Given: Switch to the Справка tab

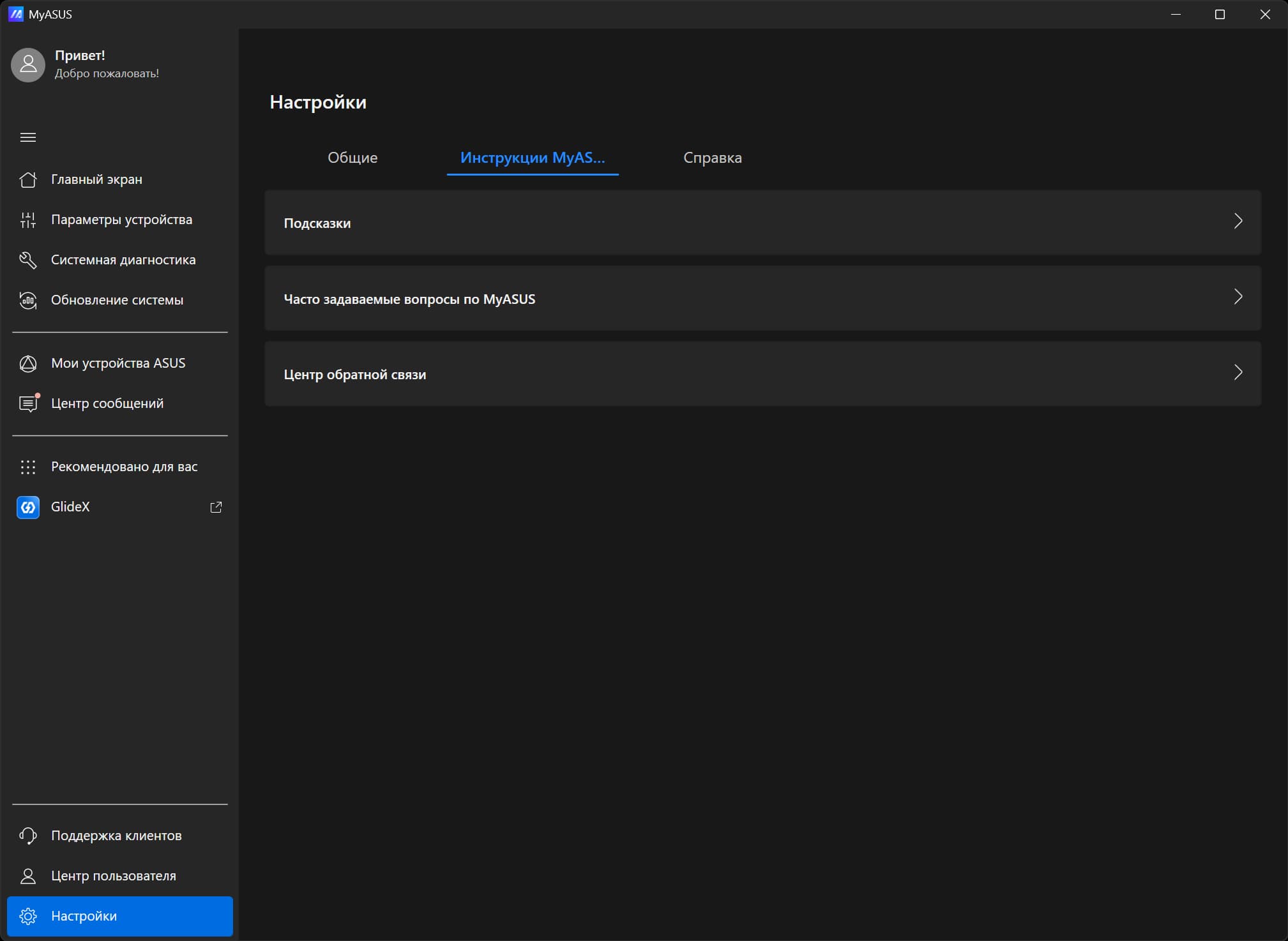Looking at the screenshot, I should point(712,158).
